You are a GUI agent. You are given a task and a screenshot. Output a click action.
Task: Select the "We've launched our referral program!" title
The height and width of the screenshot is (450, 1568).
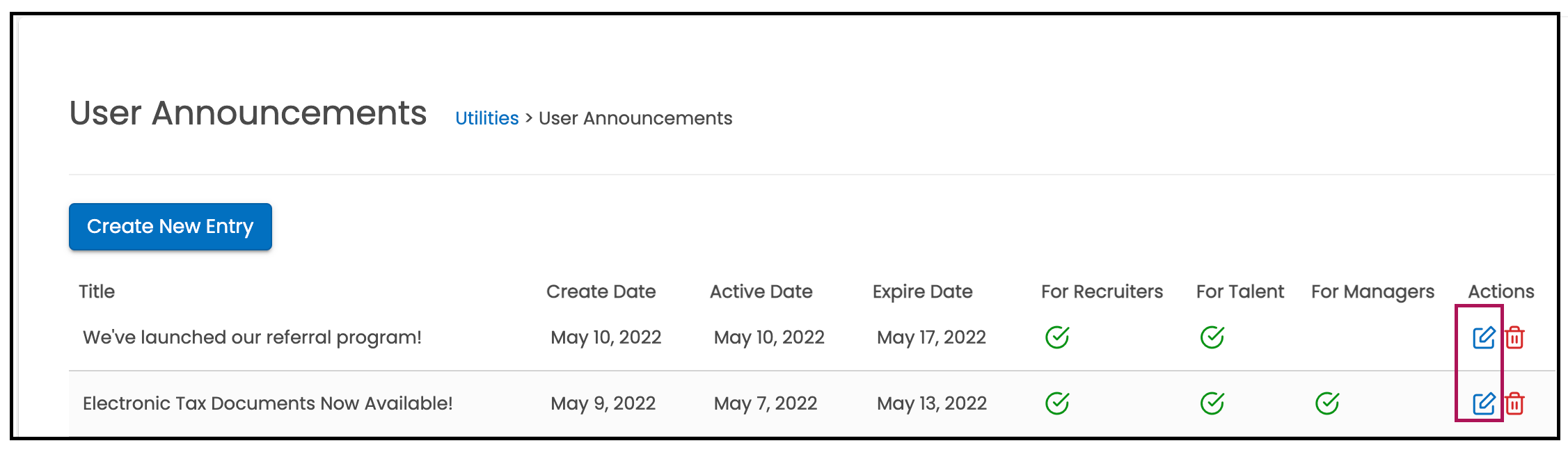[252, 337]
